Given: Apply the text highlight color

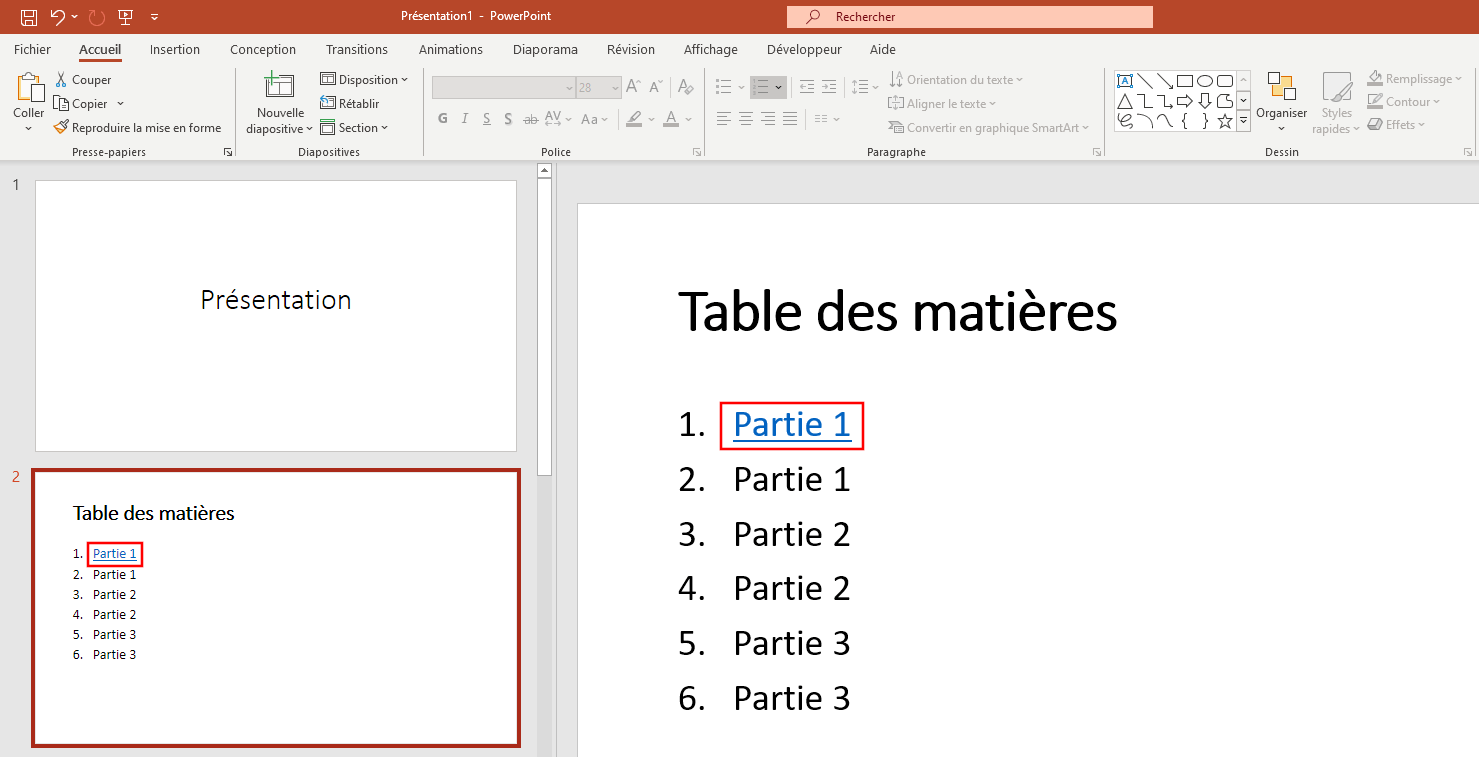Looking at the screenshot, I should pos(634,119).
